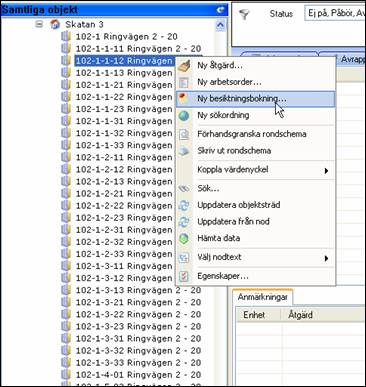The image size is (366, 387).
Task: Click the filter funnel icon beside Status
Action: click(x=244, y=14)
